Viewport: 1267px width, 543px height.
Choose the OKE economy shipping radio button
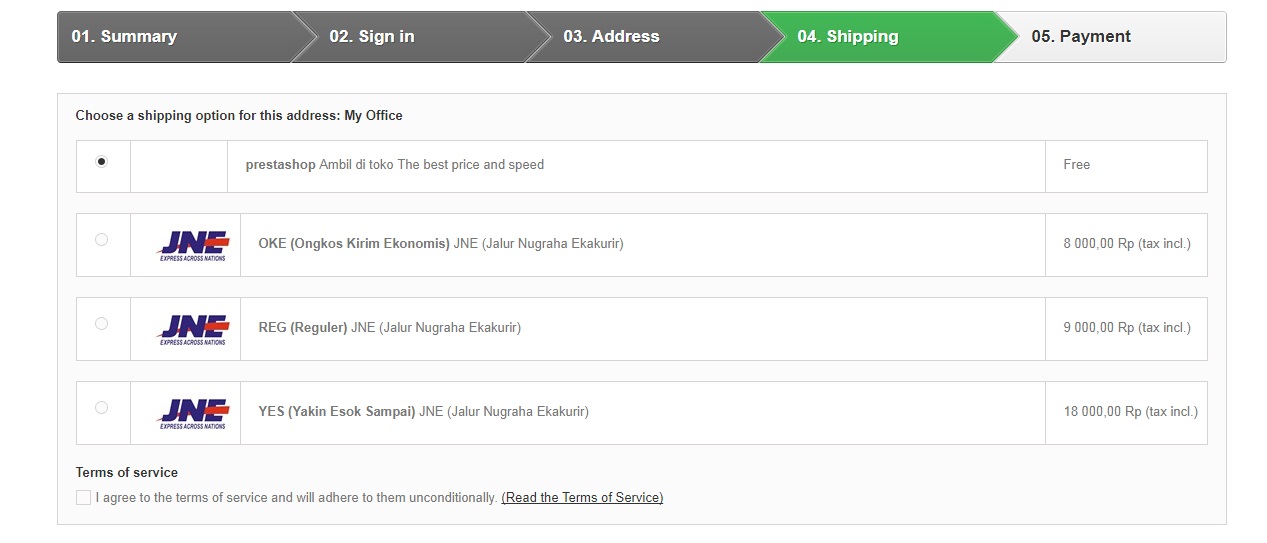[x=101, y=240]
